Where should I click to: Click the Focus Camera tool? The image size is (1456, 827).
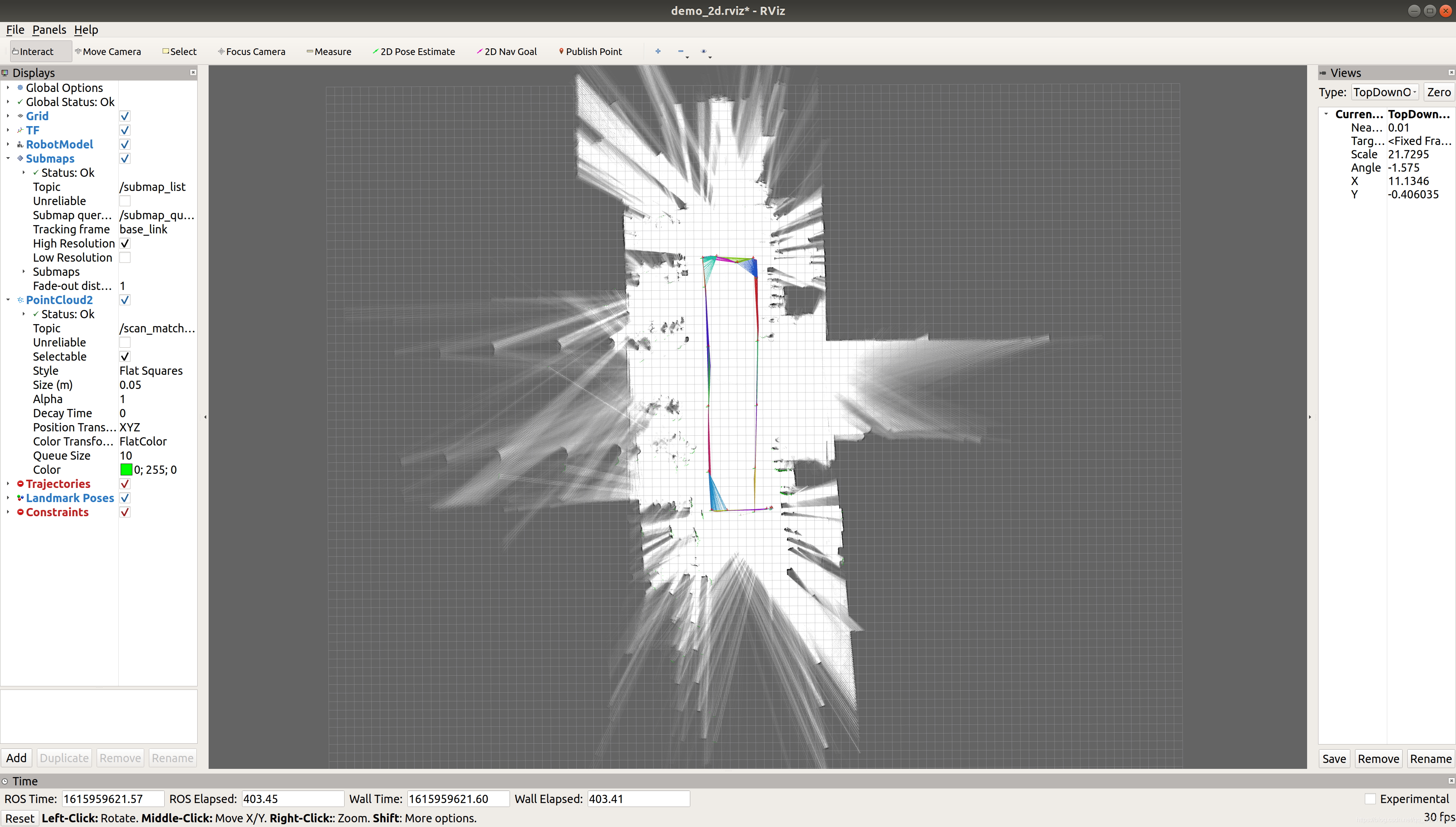coord(251,51)
